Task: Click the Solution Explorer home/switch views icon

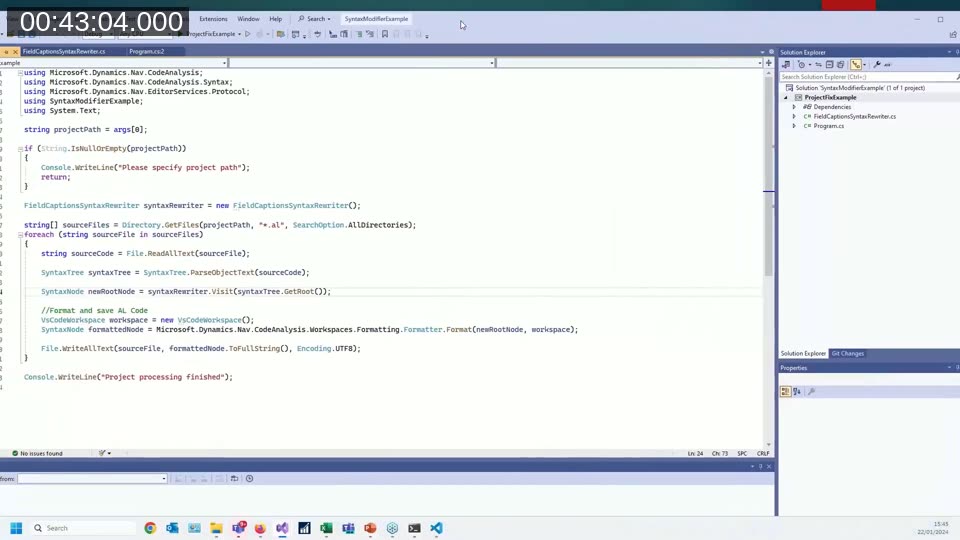Action: click(x=786, y=65)
